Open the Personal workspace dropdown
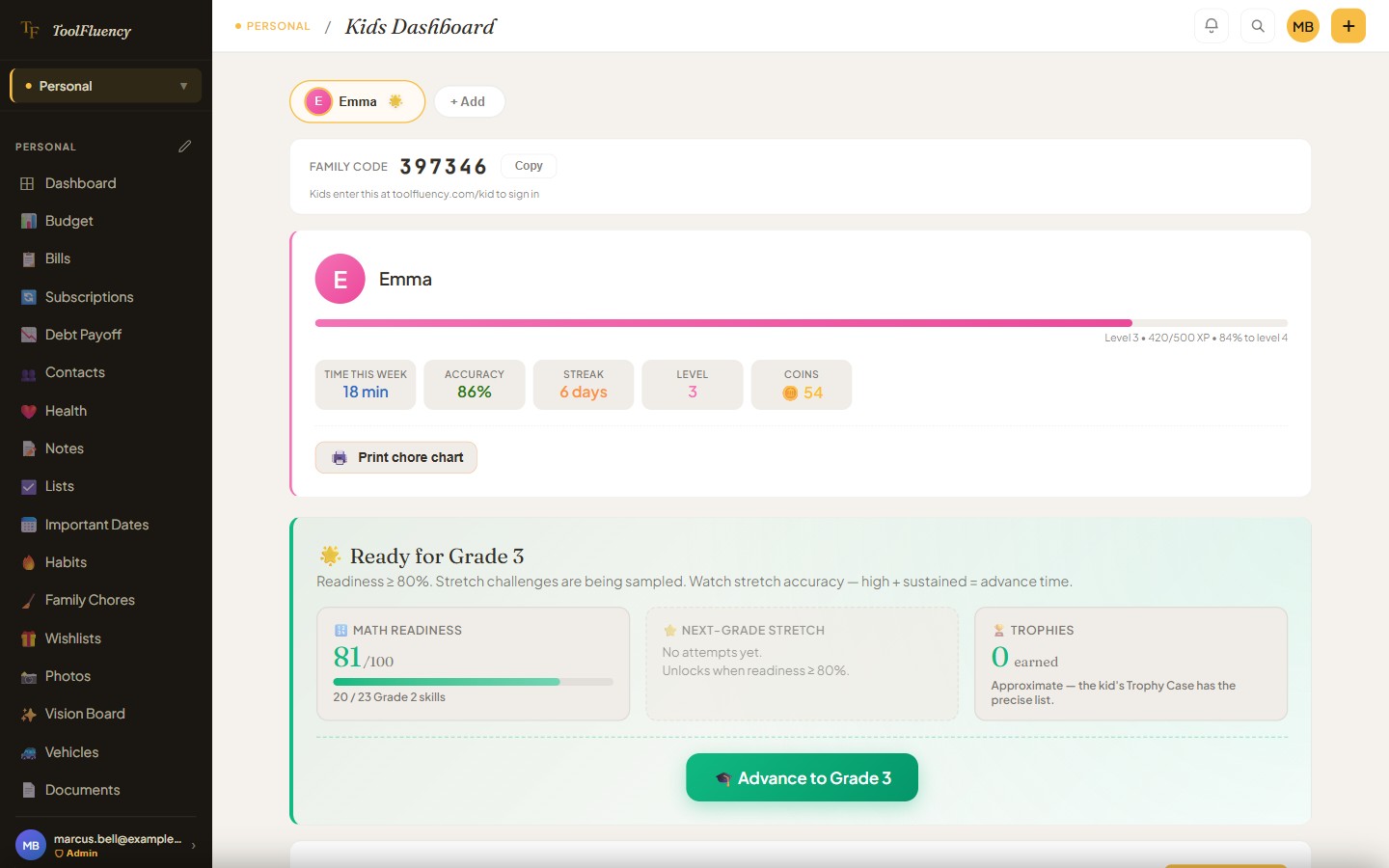1389x868 pixels. [x=106, y=86]
